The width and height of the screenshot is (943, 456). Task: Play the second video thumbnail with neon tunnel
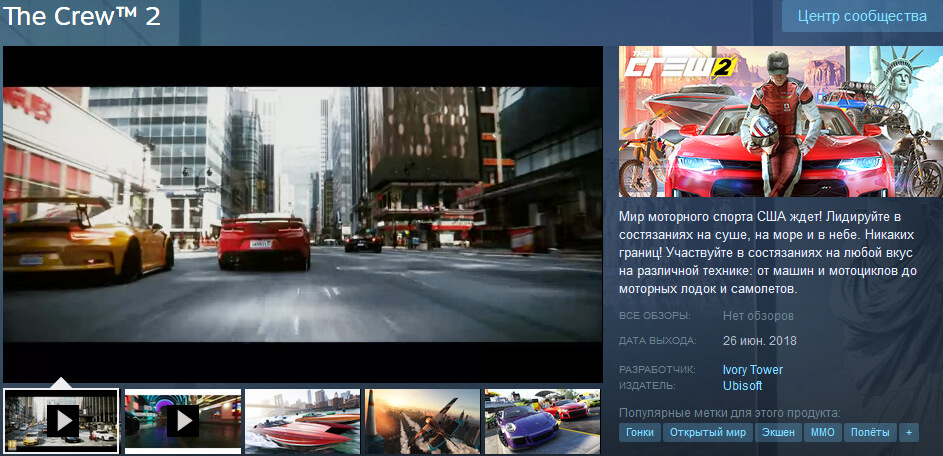[183, 421]
